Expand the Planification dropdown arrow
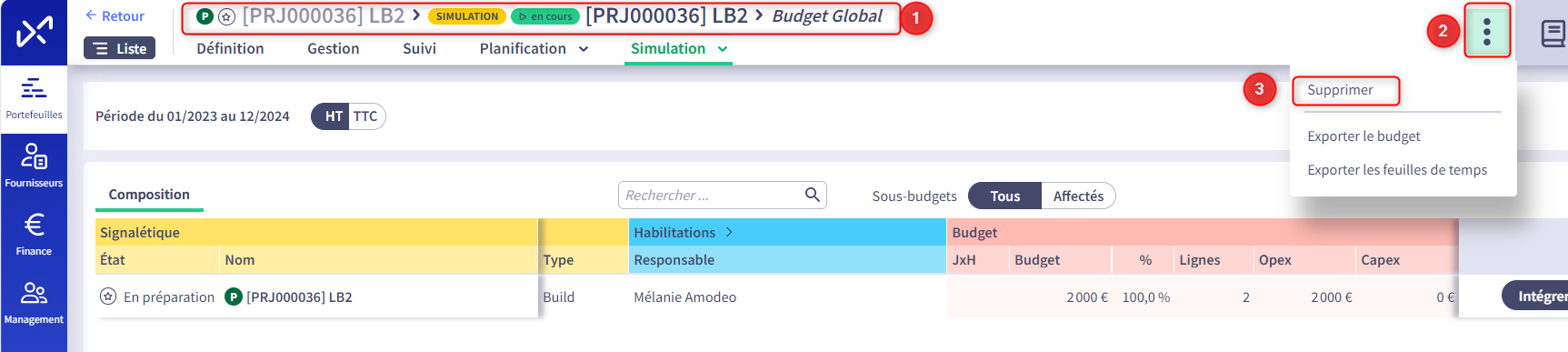 (x=584, y=49)
